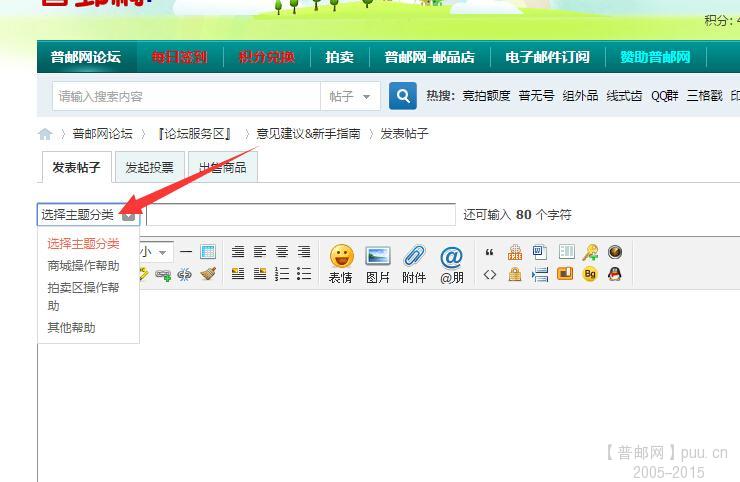
Task: Click the orange picture frame icon
Action: [565, 274]
